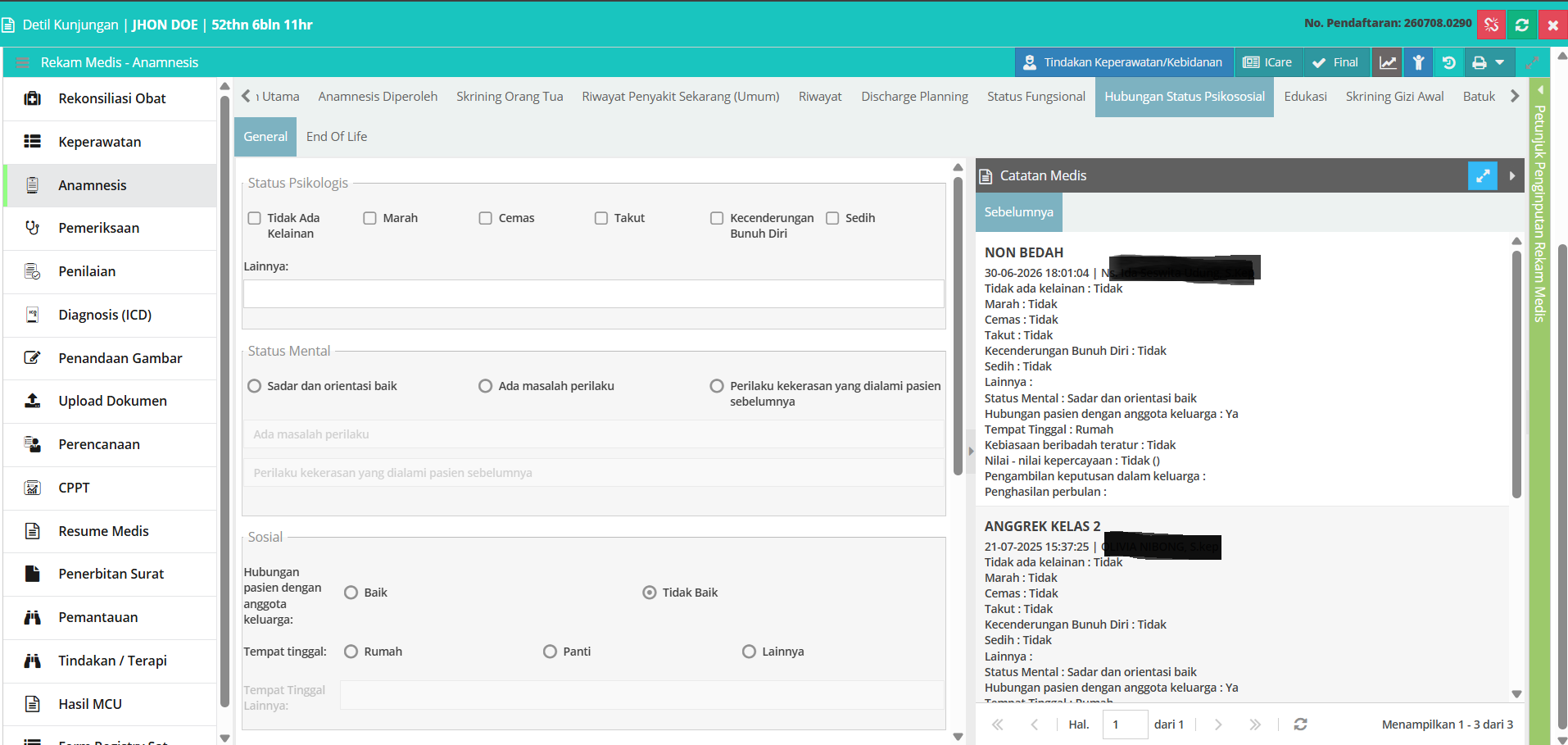The height and width of the screenshot is (745, 1568).
Task: Click the Sebelumnya tab in Catatan Medis
Action: (x=1018, y=212)
